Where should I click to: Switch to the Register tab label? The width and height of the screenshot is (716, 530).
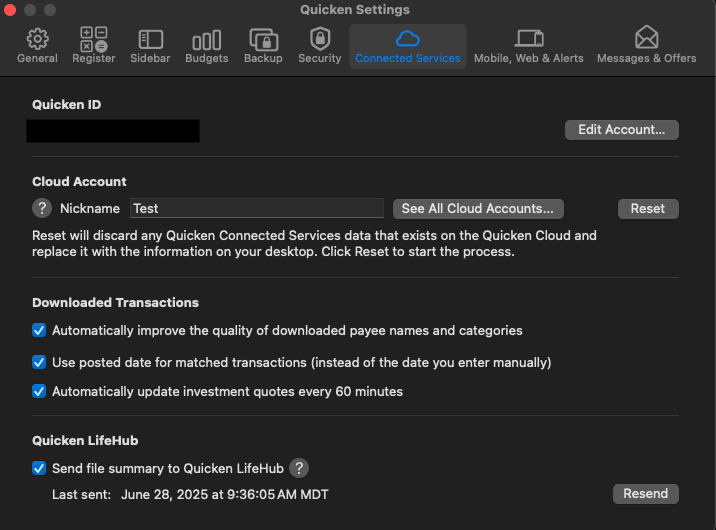(x=94, y=58)
